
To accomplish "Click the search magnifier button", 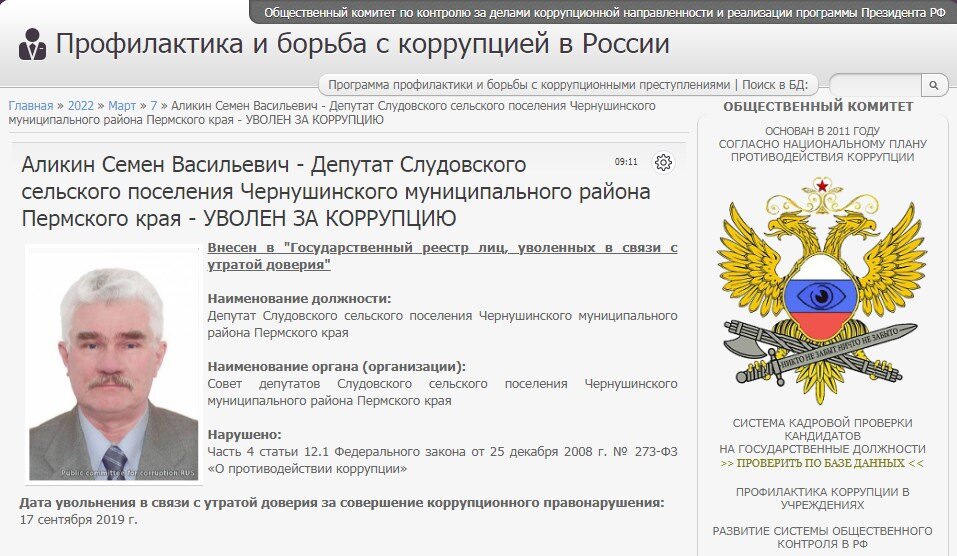I will 934,85.
